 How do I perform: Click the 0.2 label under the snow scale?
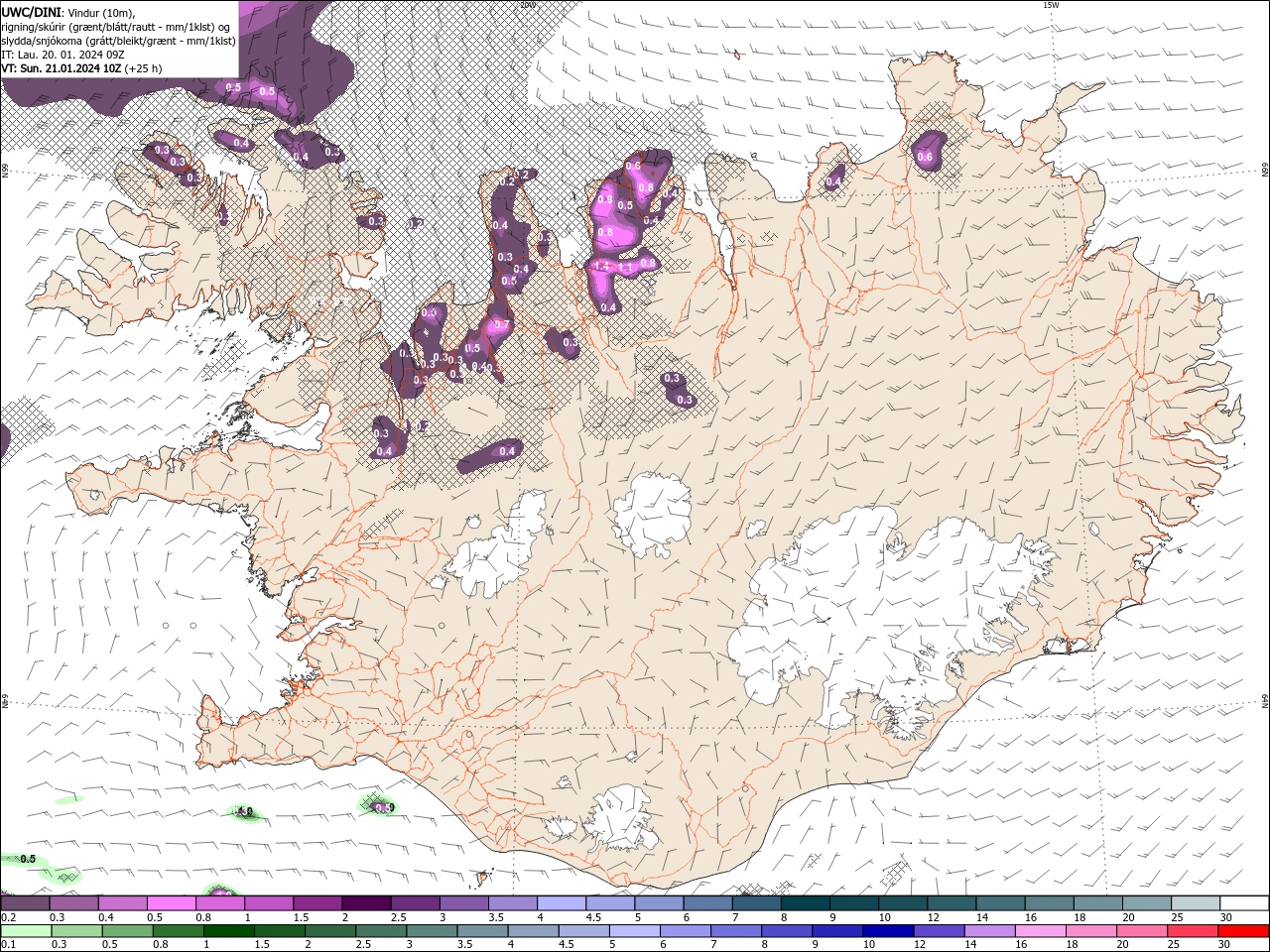pos(8,917)
